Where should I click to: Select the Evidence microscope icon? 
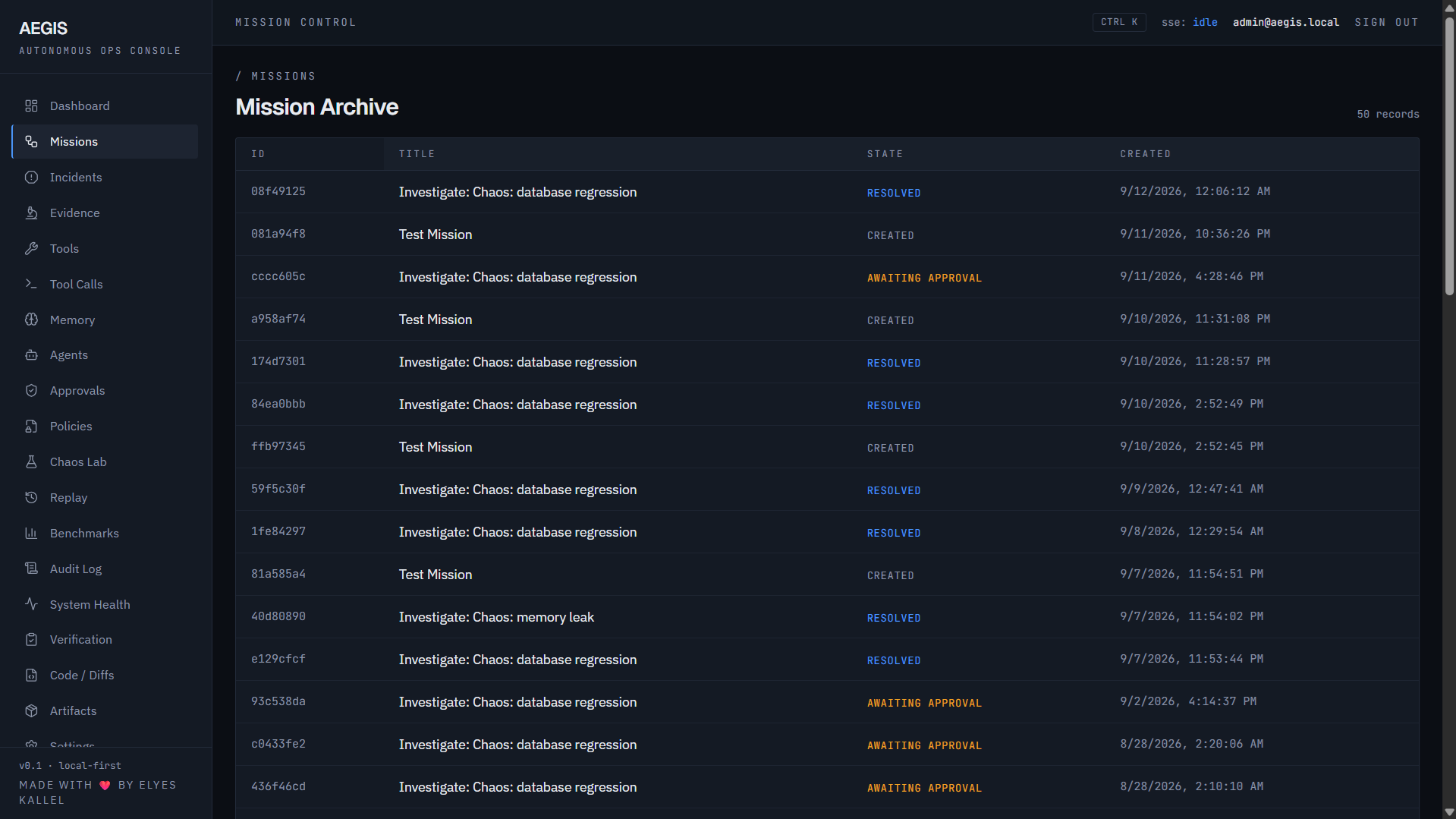[31, 213]
